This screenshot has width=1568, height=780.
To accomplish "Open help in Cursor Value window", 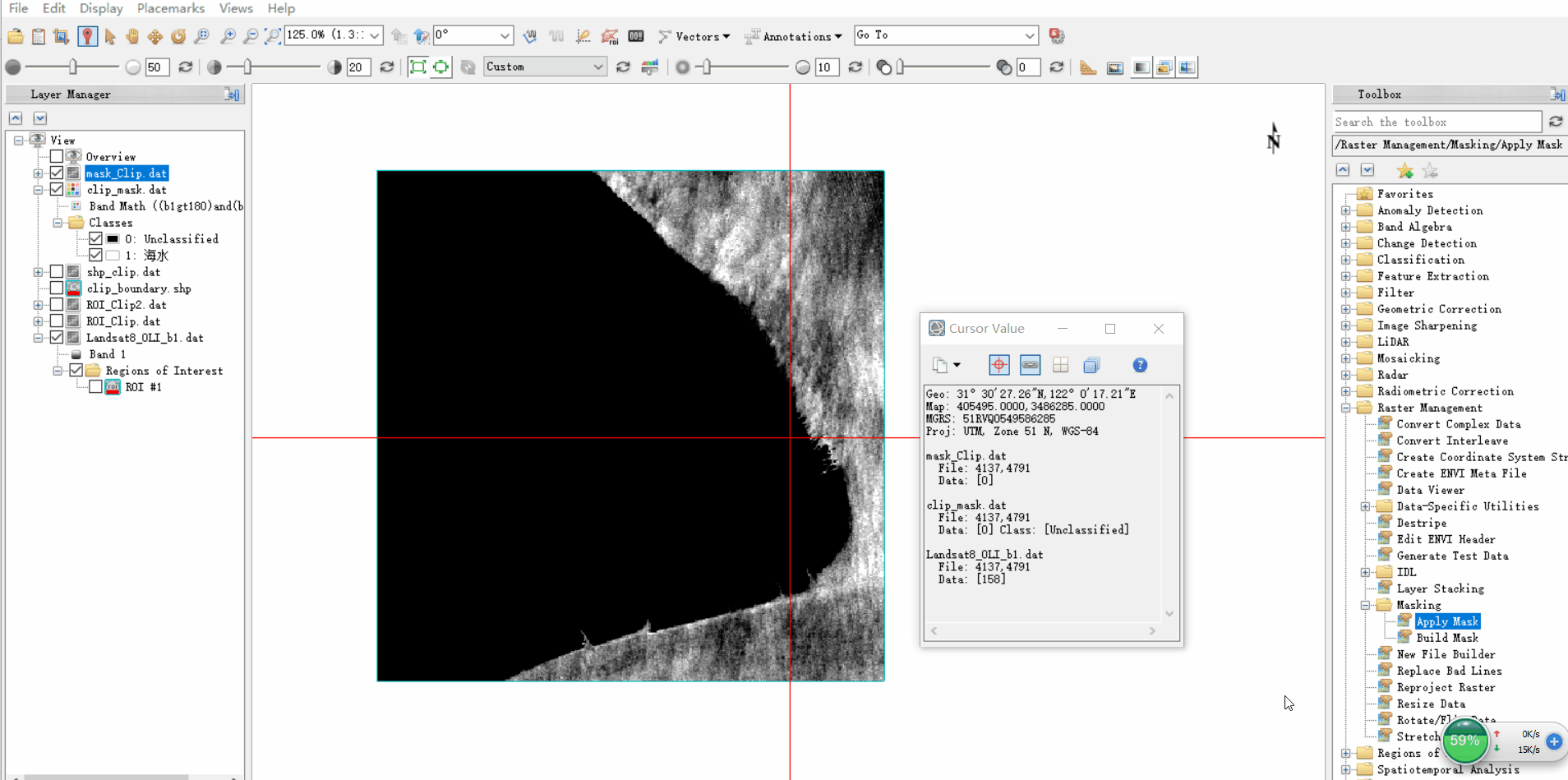I will click(1140, 365).
